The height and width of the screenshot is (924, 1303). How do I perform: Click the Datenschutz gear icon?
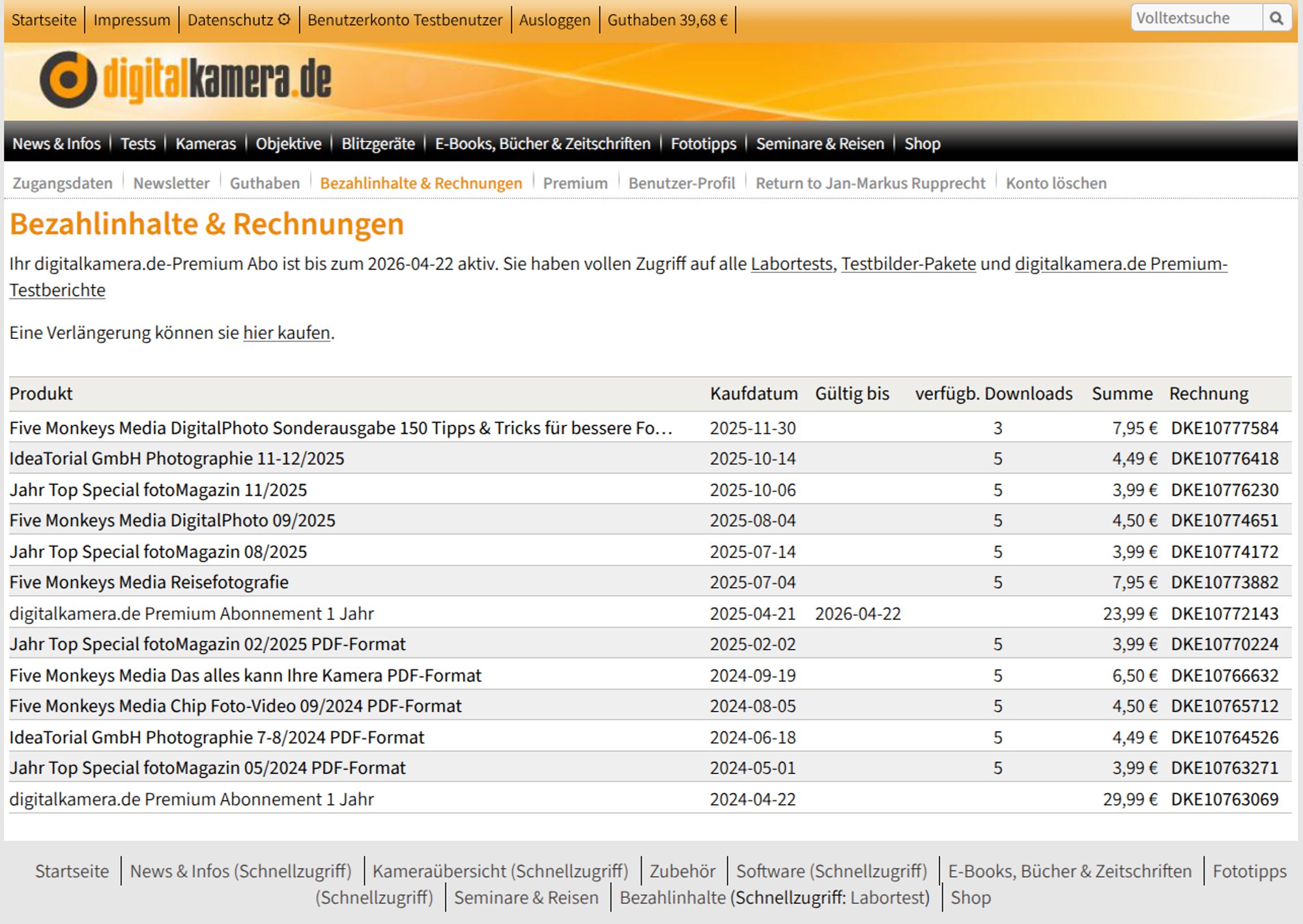(284, 20)
